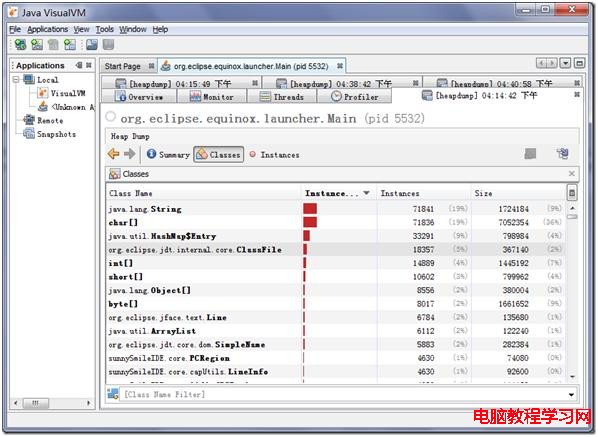Click the third greyed-out toolbar icon
Viewport: 598px width, 437px height.
(x=53, y=45)
